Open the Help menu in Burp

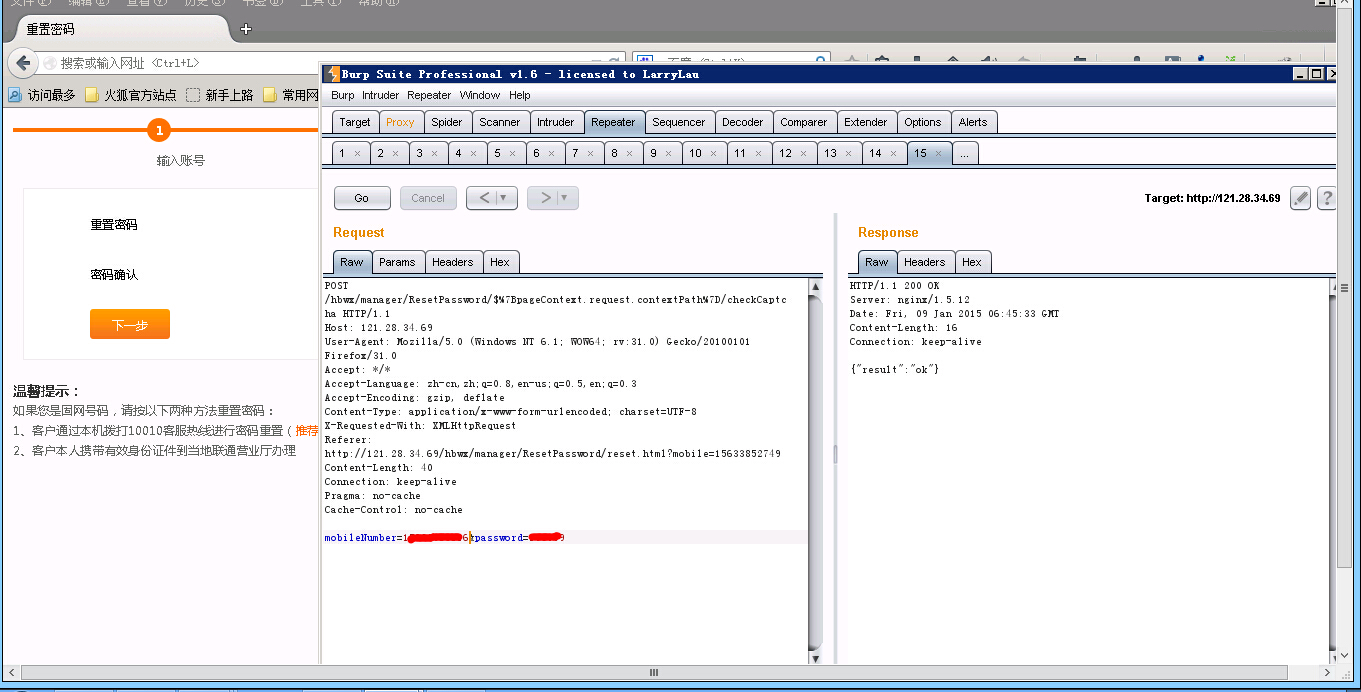(x=520, y=95)
